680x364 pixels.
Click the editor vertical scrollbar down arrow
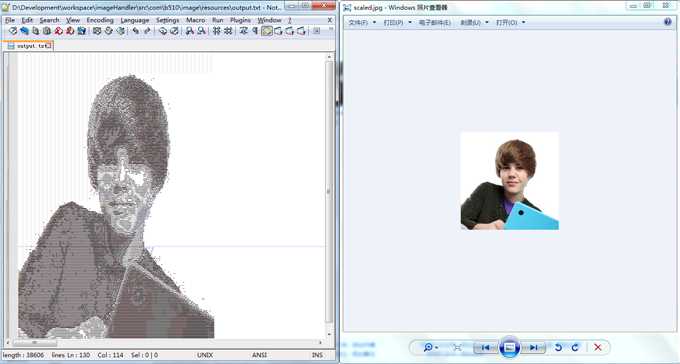coord(329,334)
